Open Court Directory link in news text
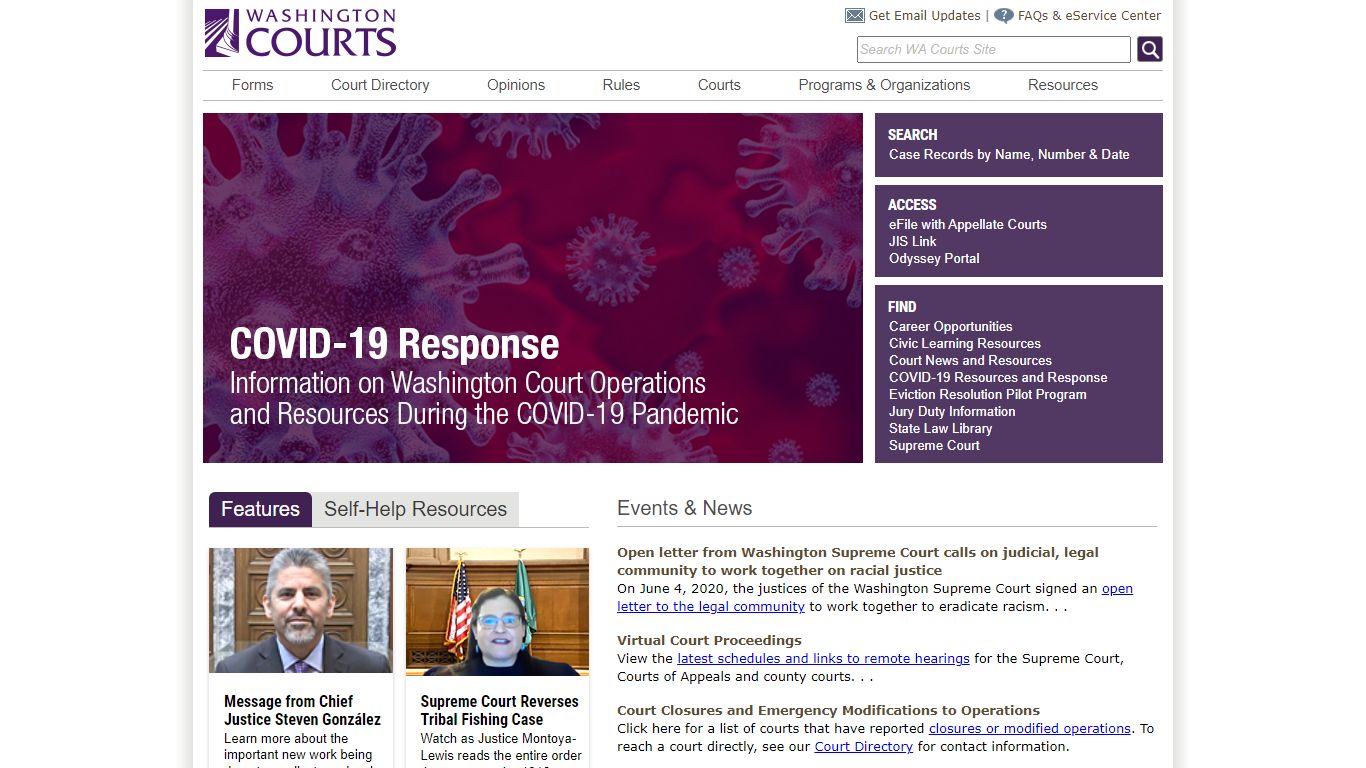Screen dimensions: 1366x768 tap(864, 747)
